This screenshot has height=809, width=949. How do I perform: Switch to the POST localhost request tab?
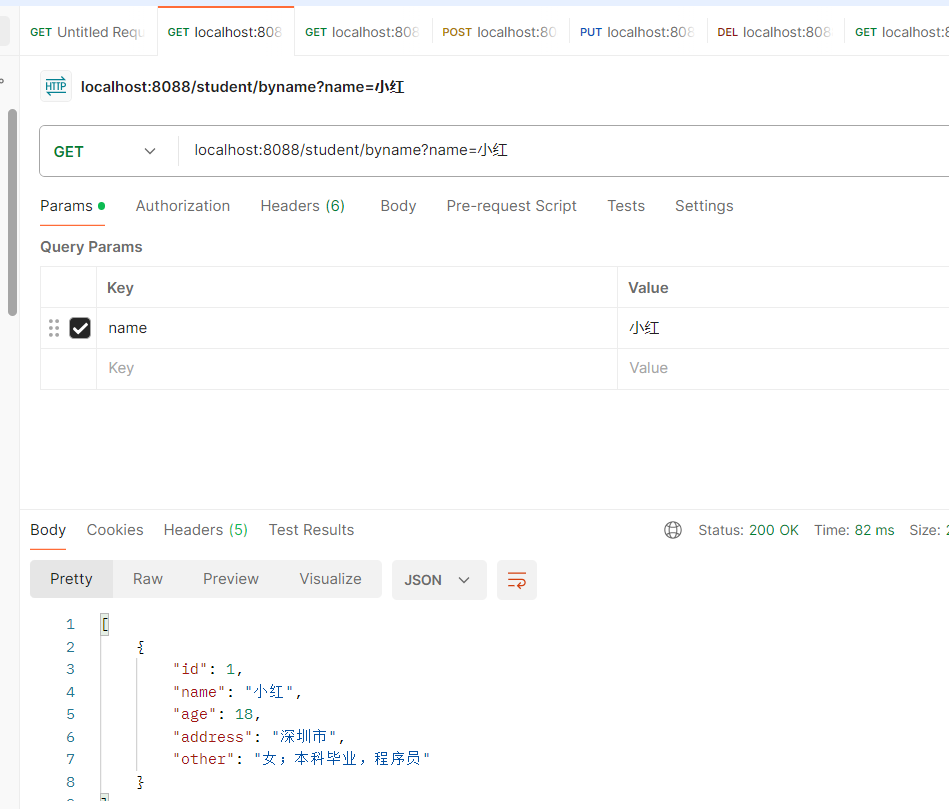click(x=500, y=32)
